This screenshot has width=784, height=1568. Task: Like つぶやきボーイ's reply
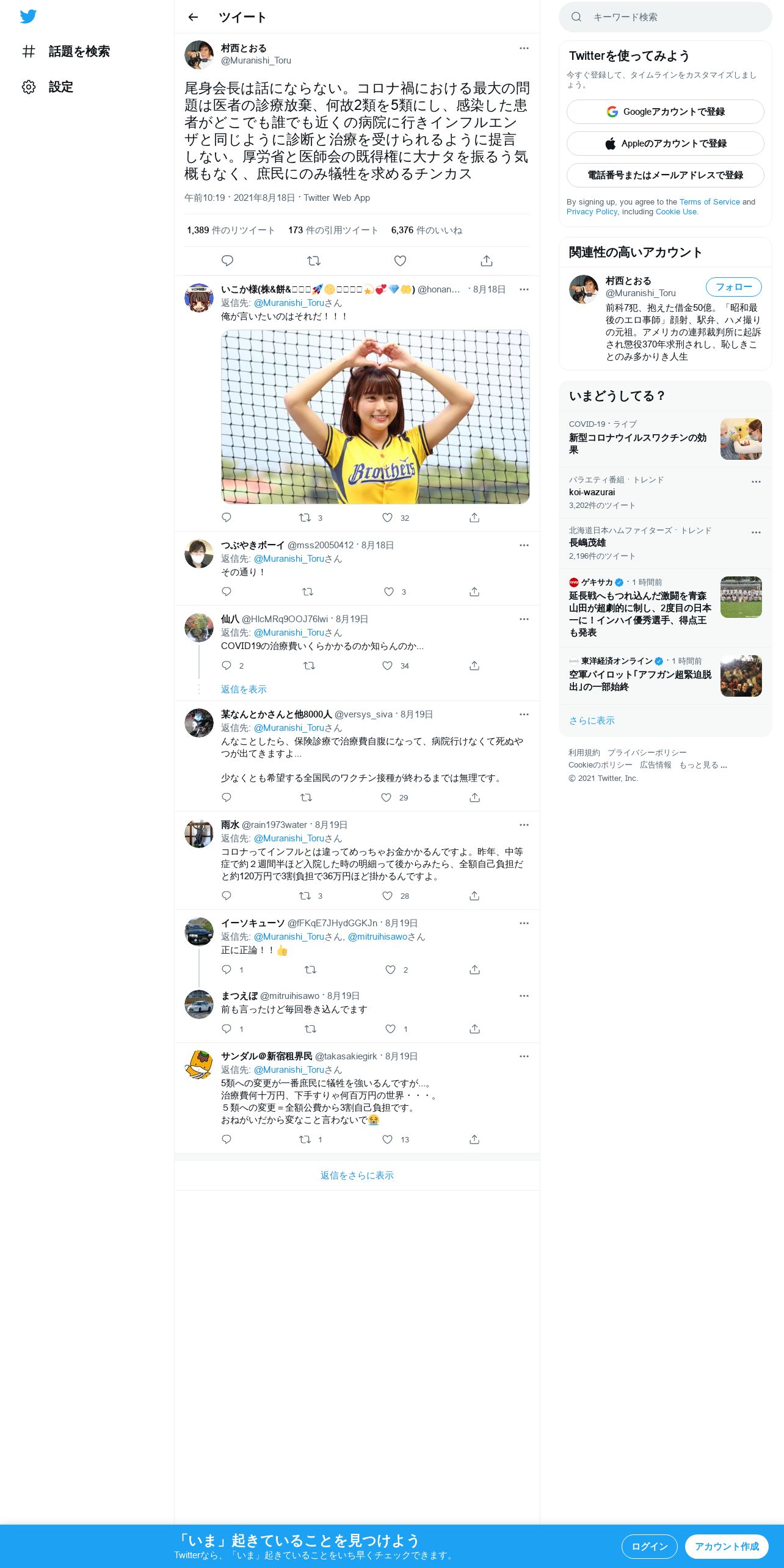pyautogui.click(x=389, y=592)
